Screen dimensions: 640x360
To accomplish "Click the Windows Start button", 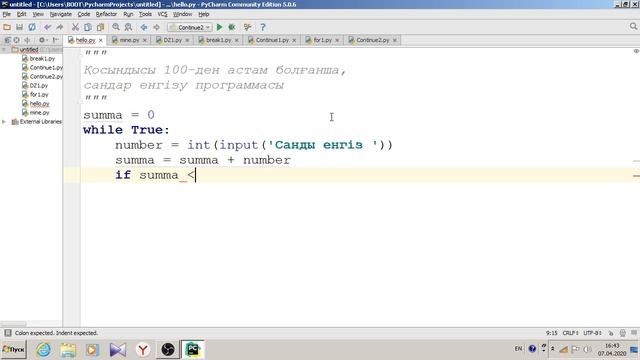I will [x=13, y=350].
